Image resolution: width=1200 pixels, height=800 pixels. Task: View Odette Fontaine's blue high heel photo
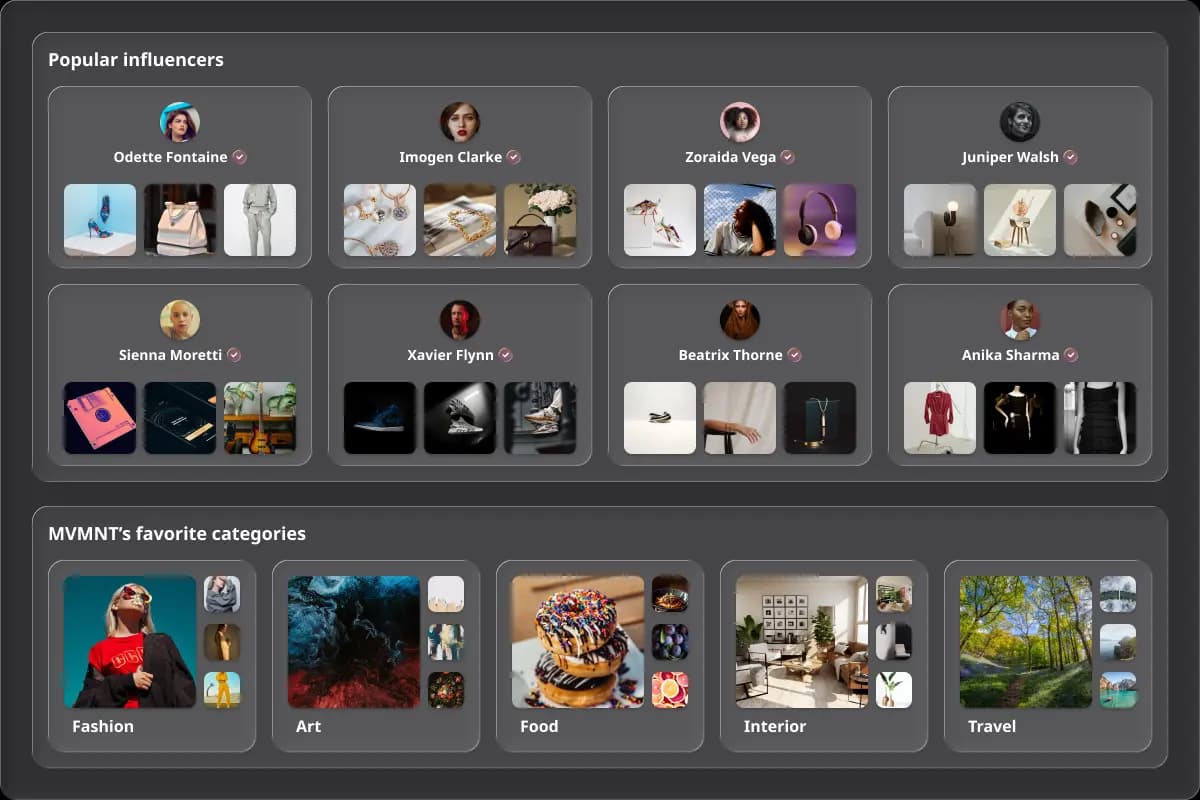click(x=100, y=220)
